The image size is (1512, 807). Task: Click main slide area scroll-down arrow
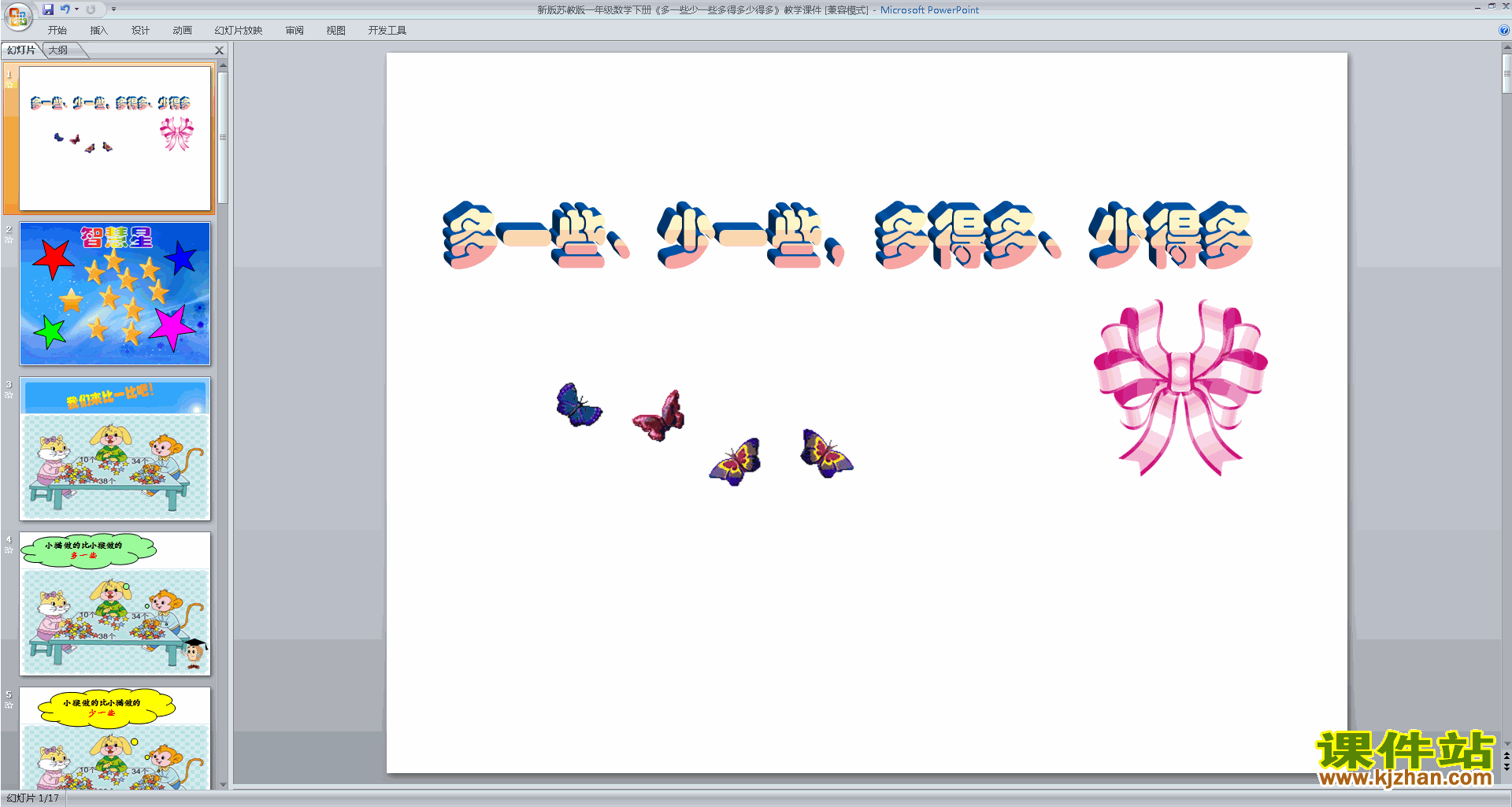[1506, 743]
